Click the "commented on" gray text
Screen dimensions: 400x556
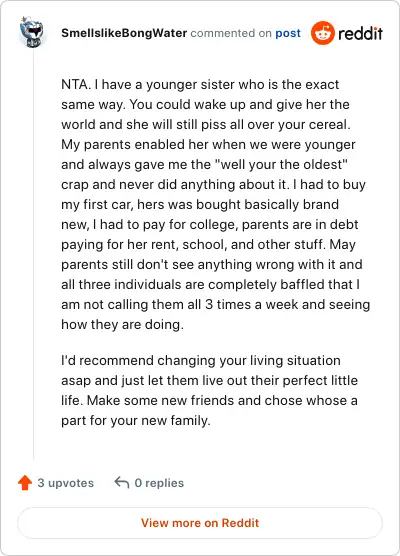(231, 33)
